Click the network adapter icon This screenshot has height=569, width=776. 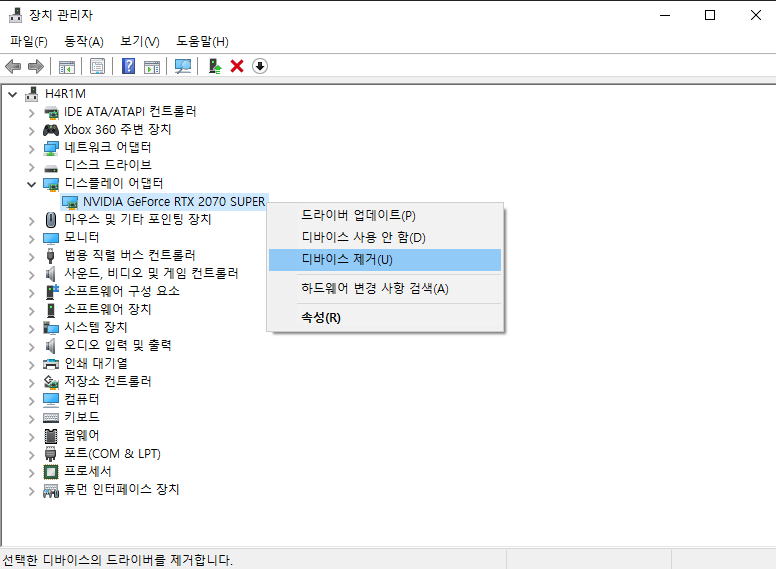(51, 147)
